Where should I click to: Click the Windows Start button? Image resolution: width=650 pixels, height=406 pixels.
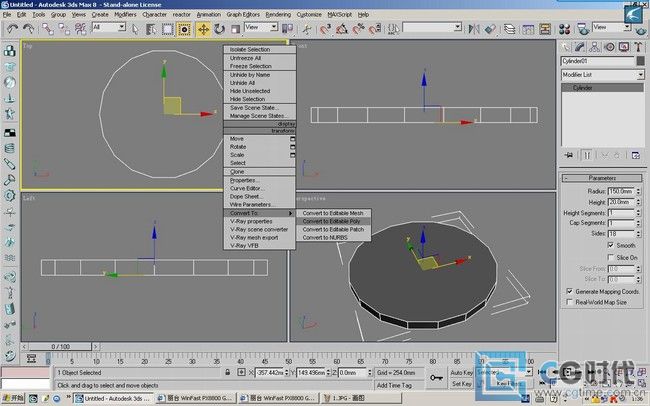coord(13,399)
